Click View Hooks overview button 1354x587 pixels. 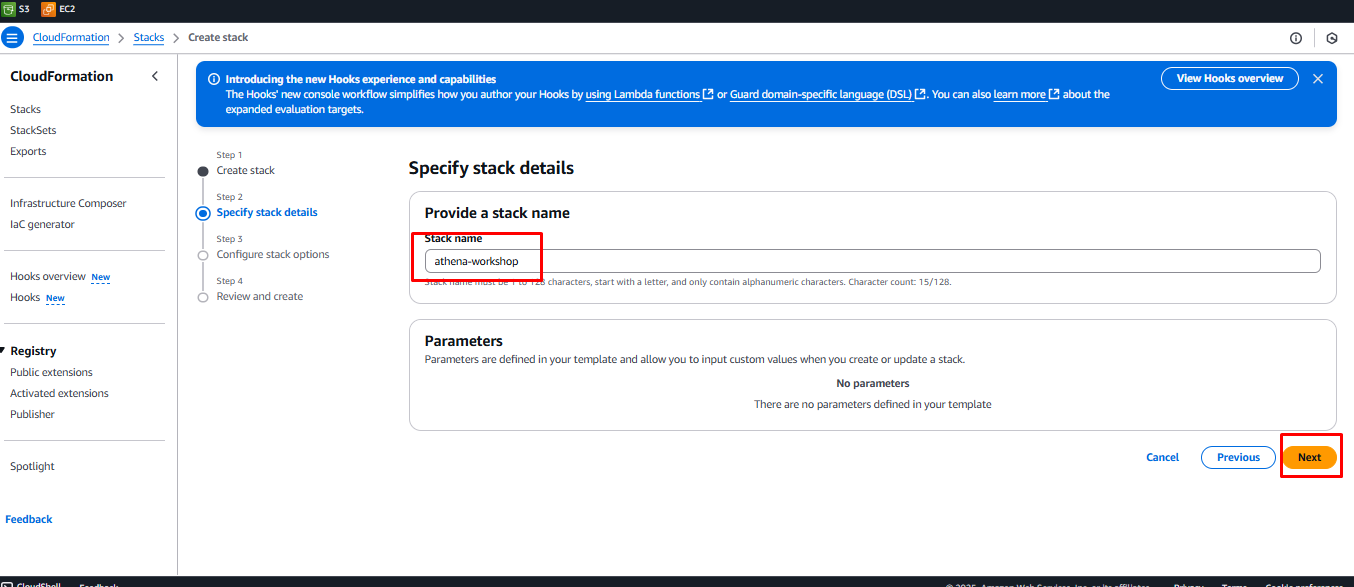coord(1229,79)
